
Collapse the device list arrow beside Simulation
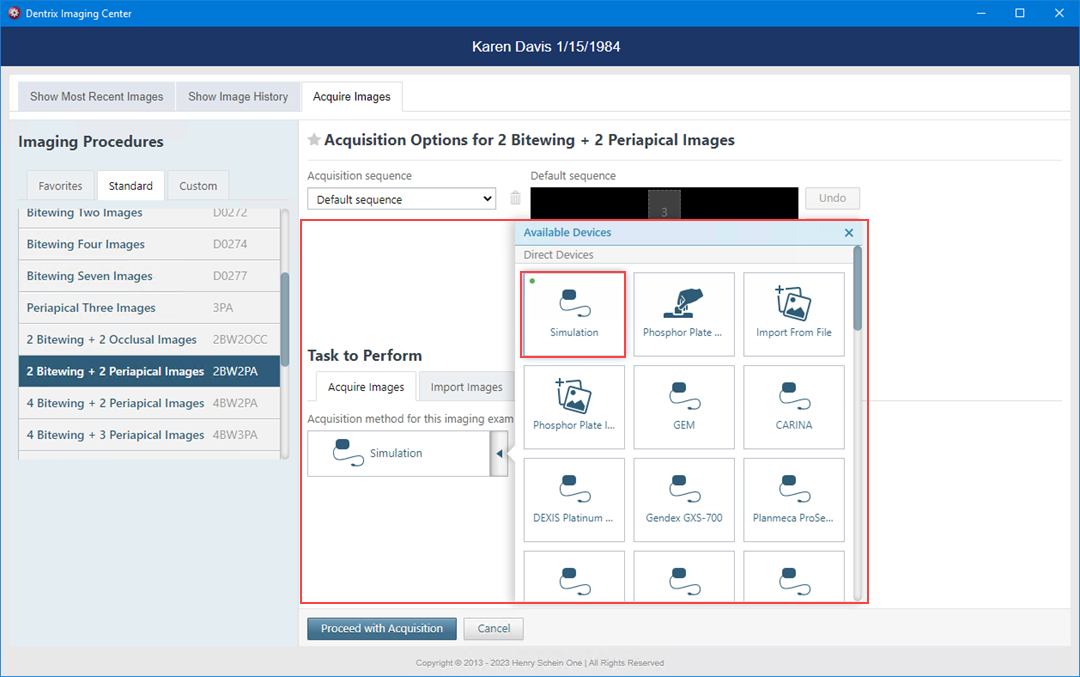(500, 454)
